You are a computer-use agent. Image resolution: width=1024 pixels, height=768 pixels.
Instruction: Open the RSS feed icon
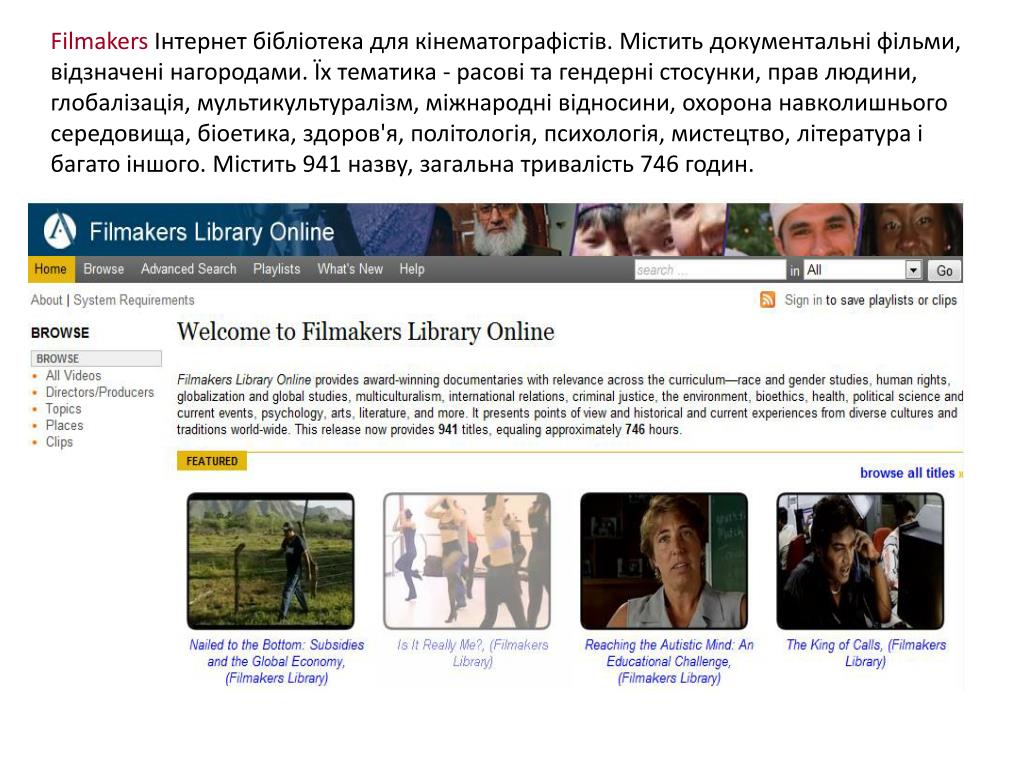767,300
